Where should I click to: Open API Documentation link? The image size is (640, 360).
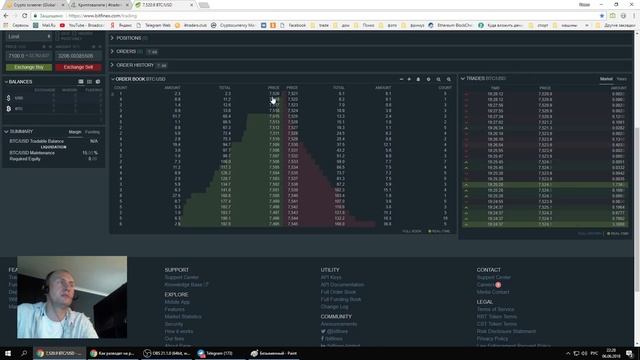click(x=342, y=284)
